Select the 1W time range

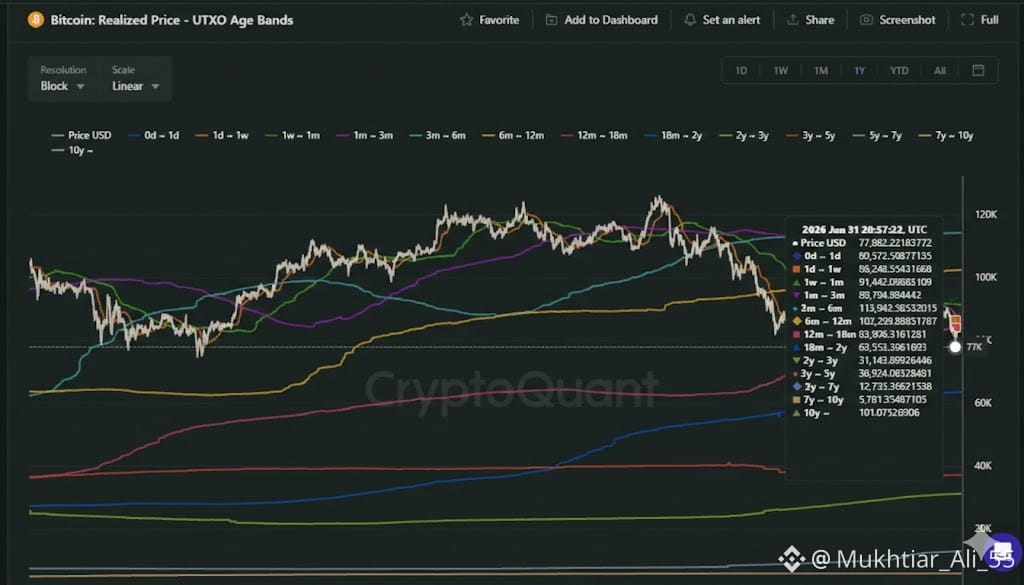tap(781, 71)
